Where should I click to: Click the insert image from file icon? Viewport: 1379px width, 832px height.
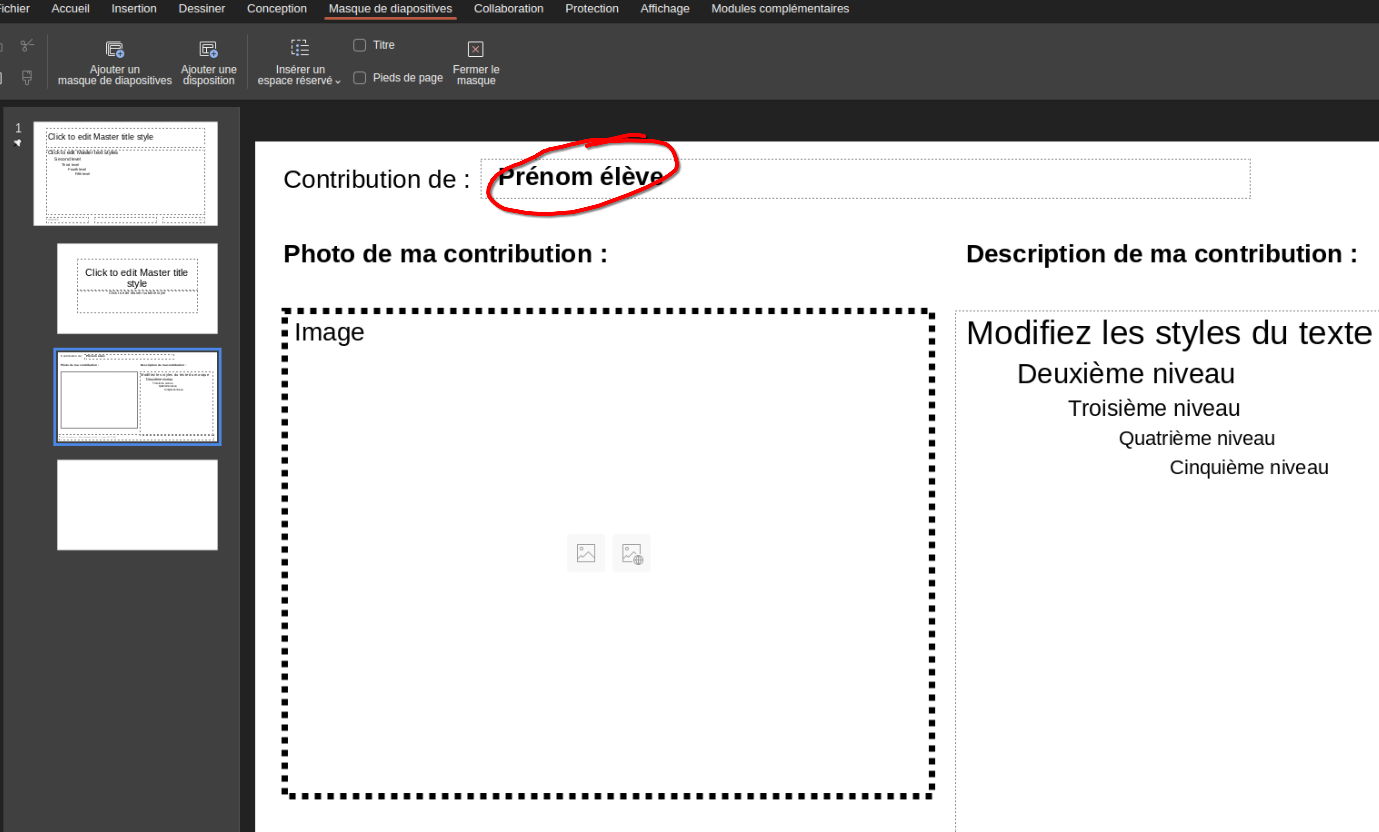pyautogui.click(x=586, y=553)
